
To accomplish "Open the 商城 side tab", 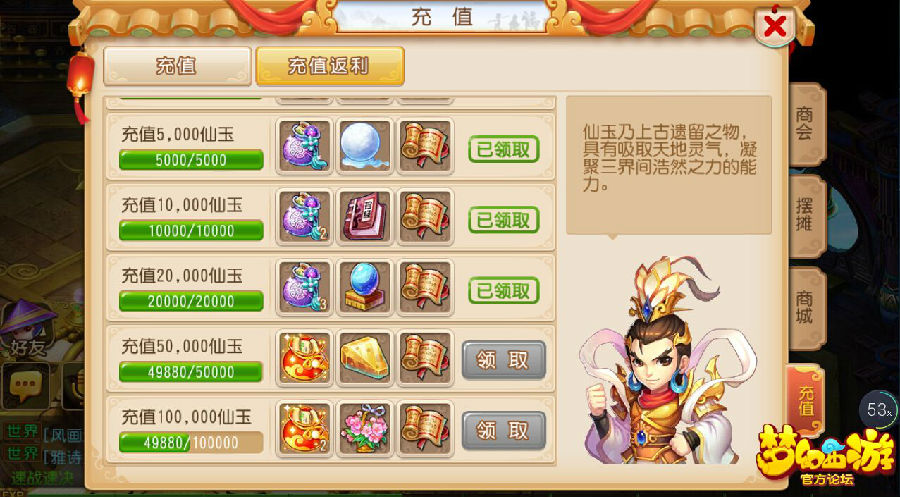I will pyautogui.click(x=806, y=308).
